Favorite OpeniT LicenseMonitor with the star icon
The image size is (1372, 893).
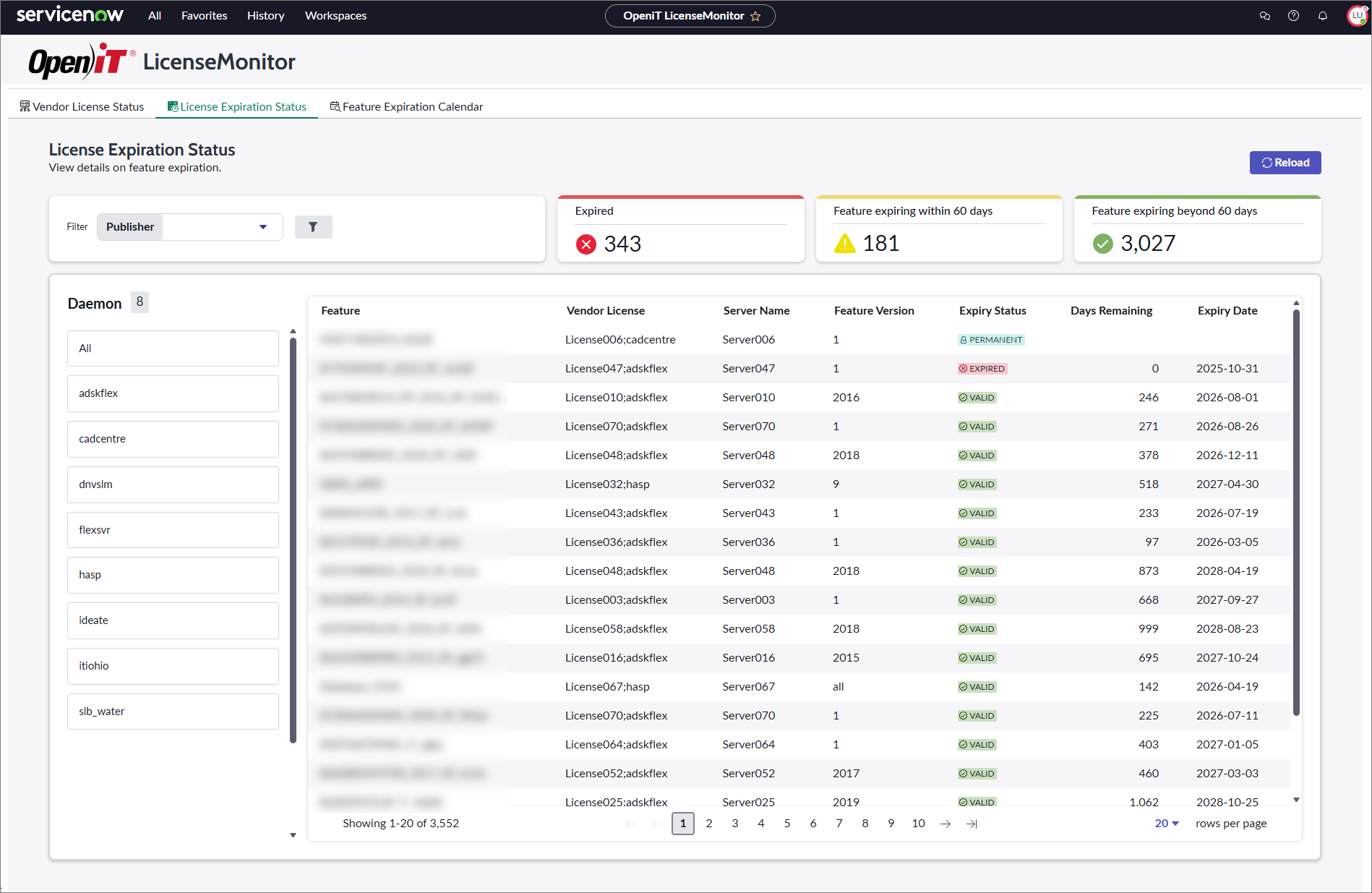pyautogui.click(x=755, y=16)
